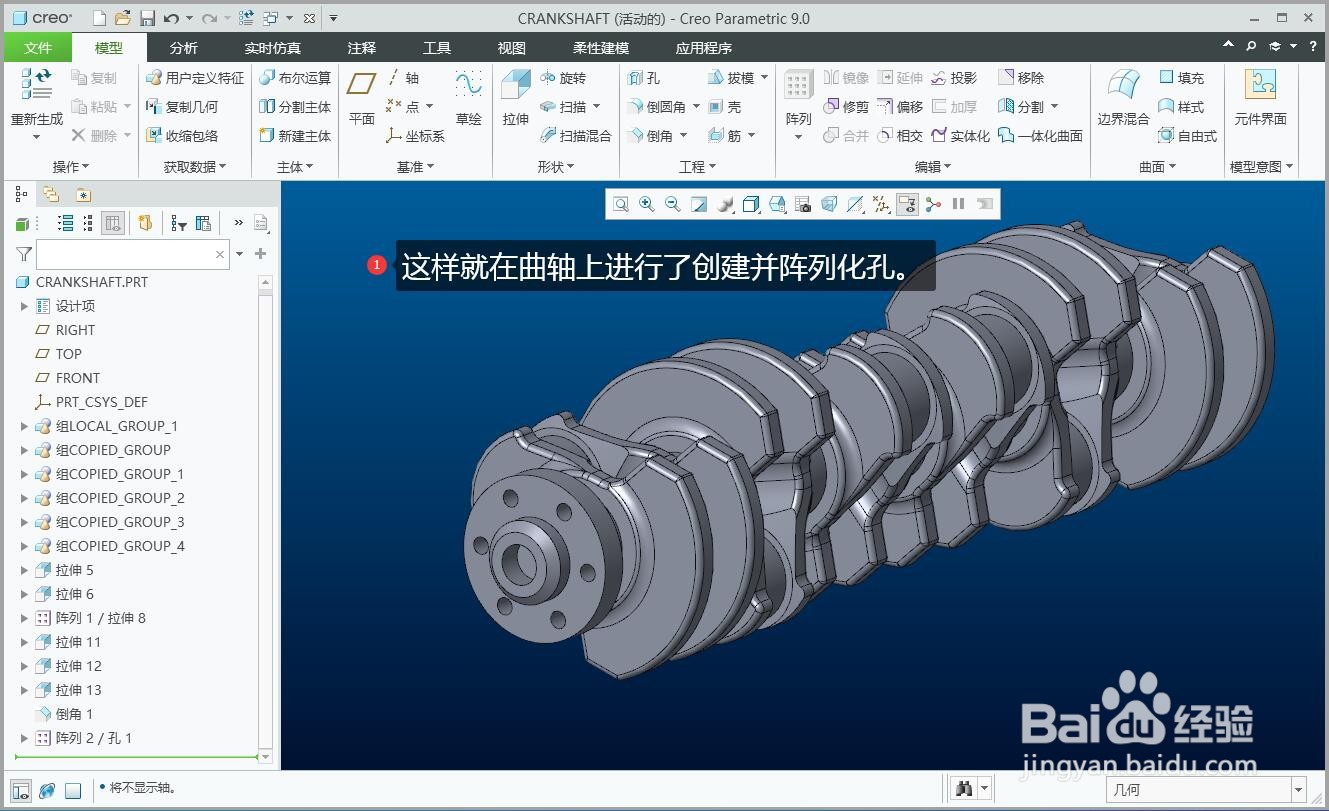Click 一体化曲面 button

click(x=1040, y=136)
